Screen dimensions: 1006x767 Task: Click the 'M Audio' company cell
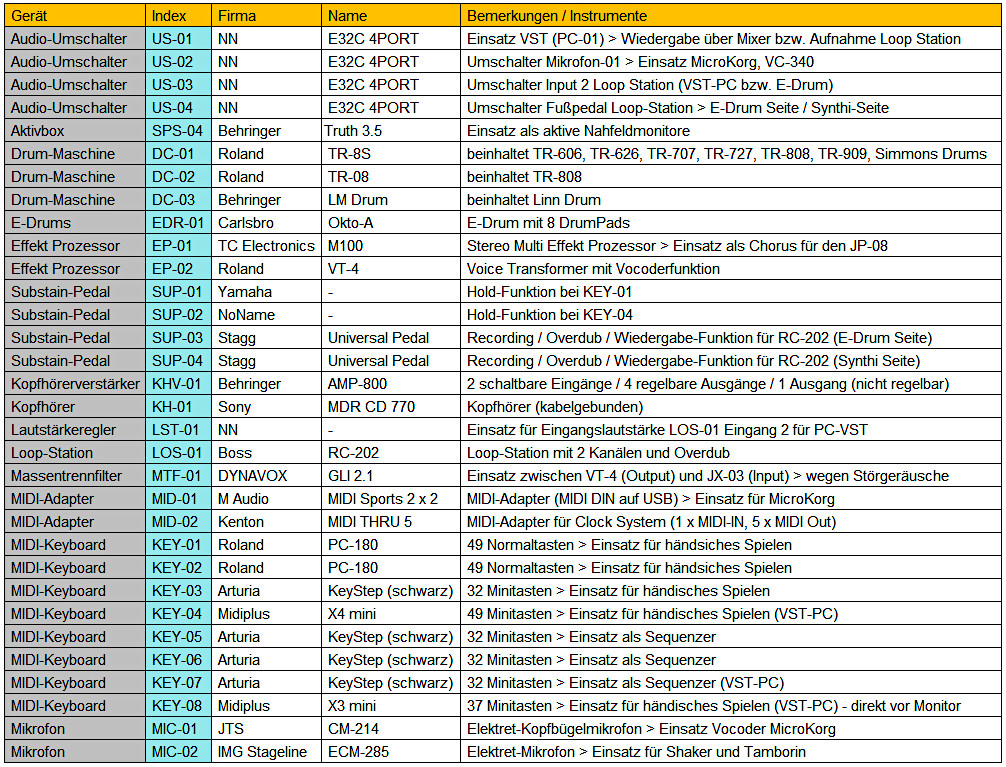[266, 499]
